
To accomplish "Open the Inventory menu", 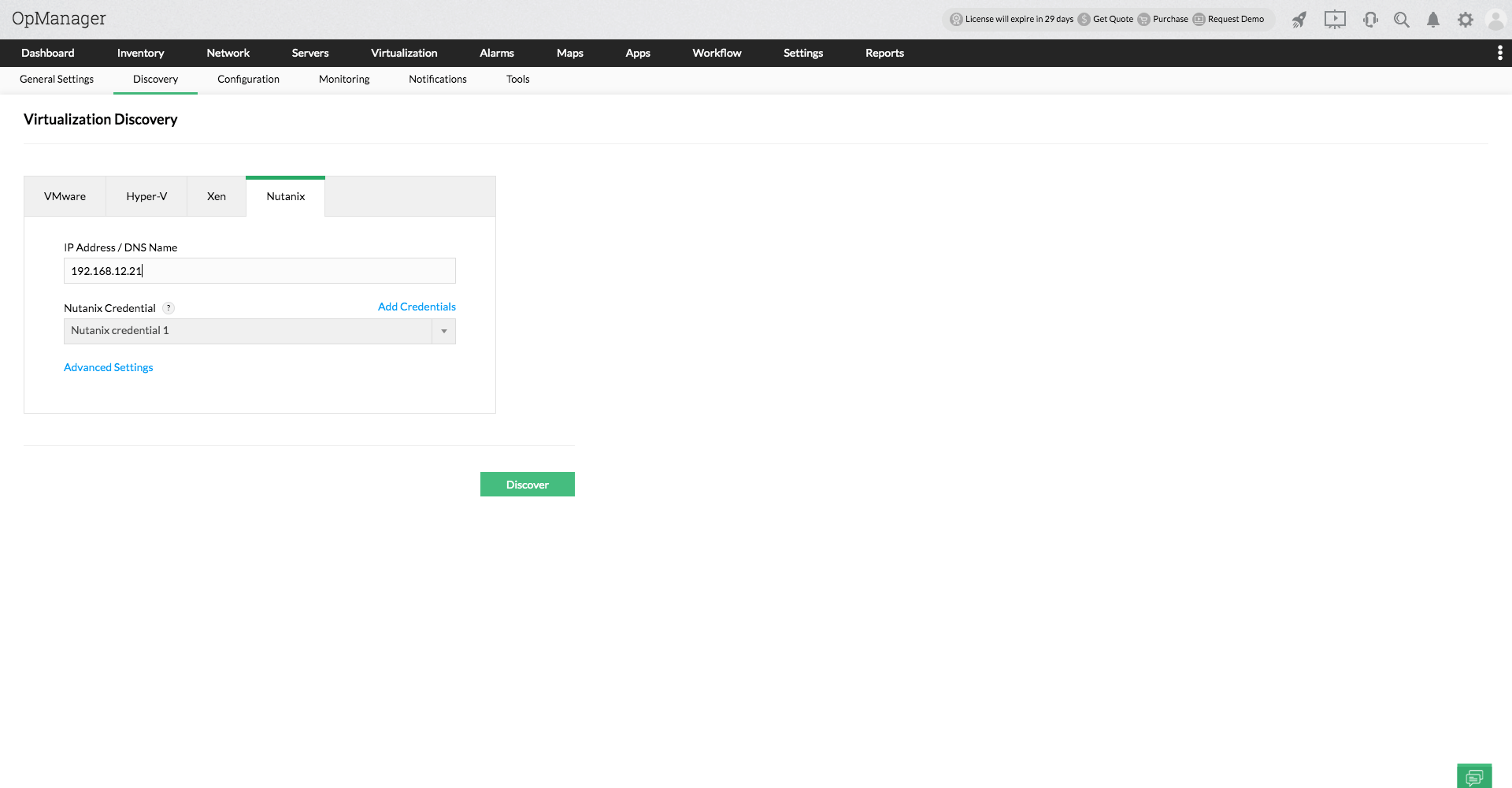I will pyautogui.click(x=140, y=53).
